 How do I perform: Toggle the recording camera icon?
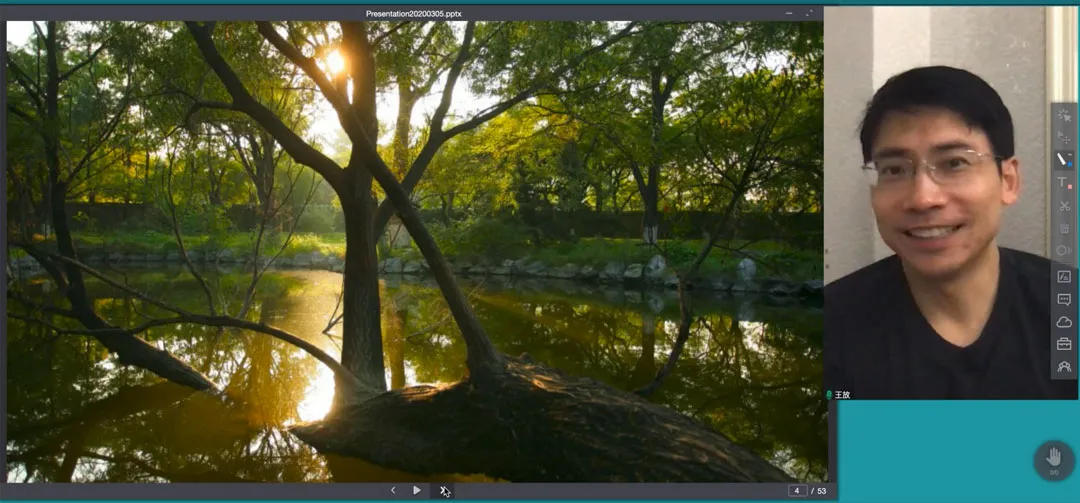tap(1064, 250)
